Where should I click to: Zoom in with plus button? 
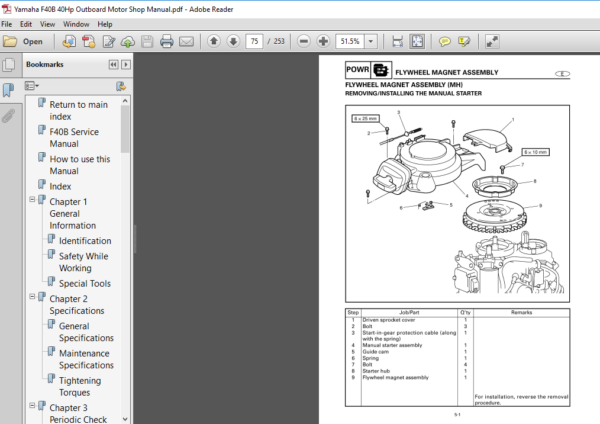tap(323, 41)
